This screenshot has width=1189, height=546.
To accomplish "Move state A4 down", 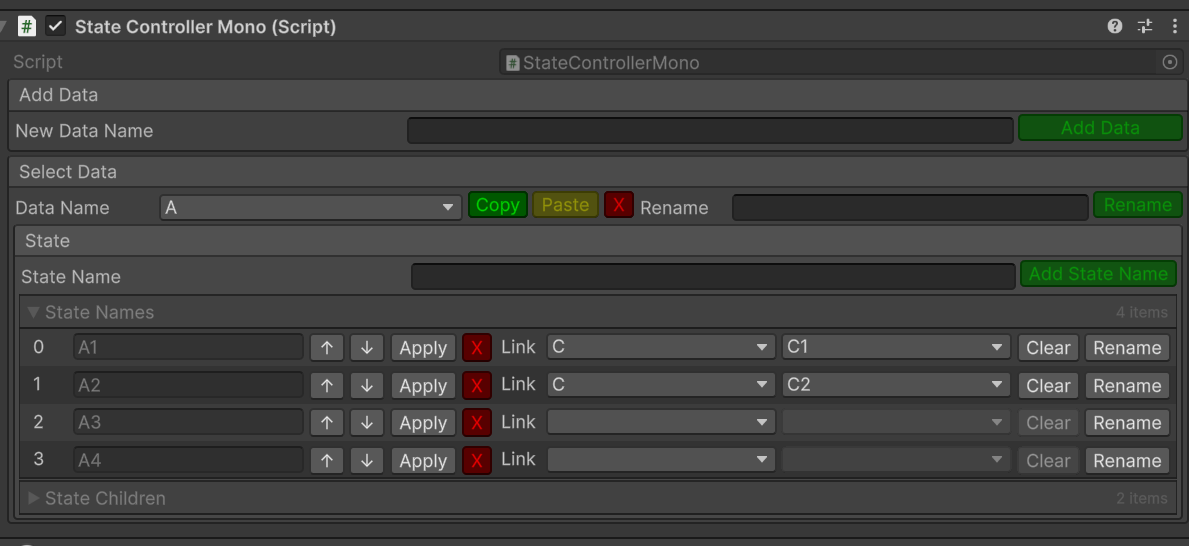I will (x=367, y=460).
